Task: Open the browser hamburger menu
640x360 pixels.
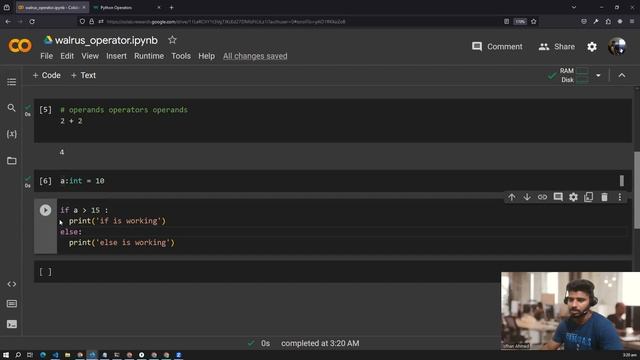Action: (x=632, y=21)
